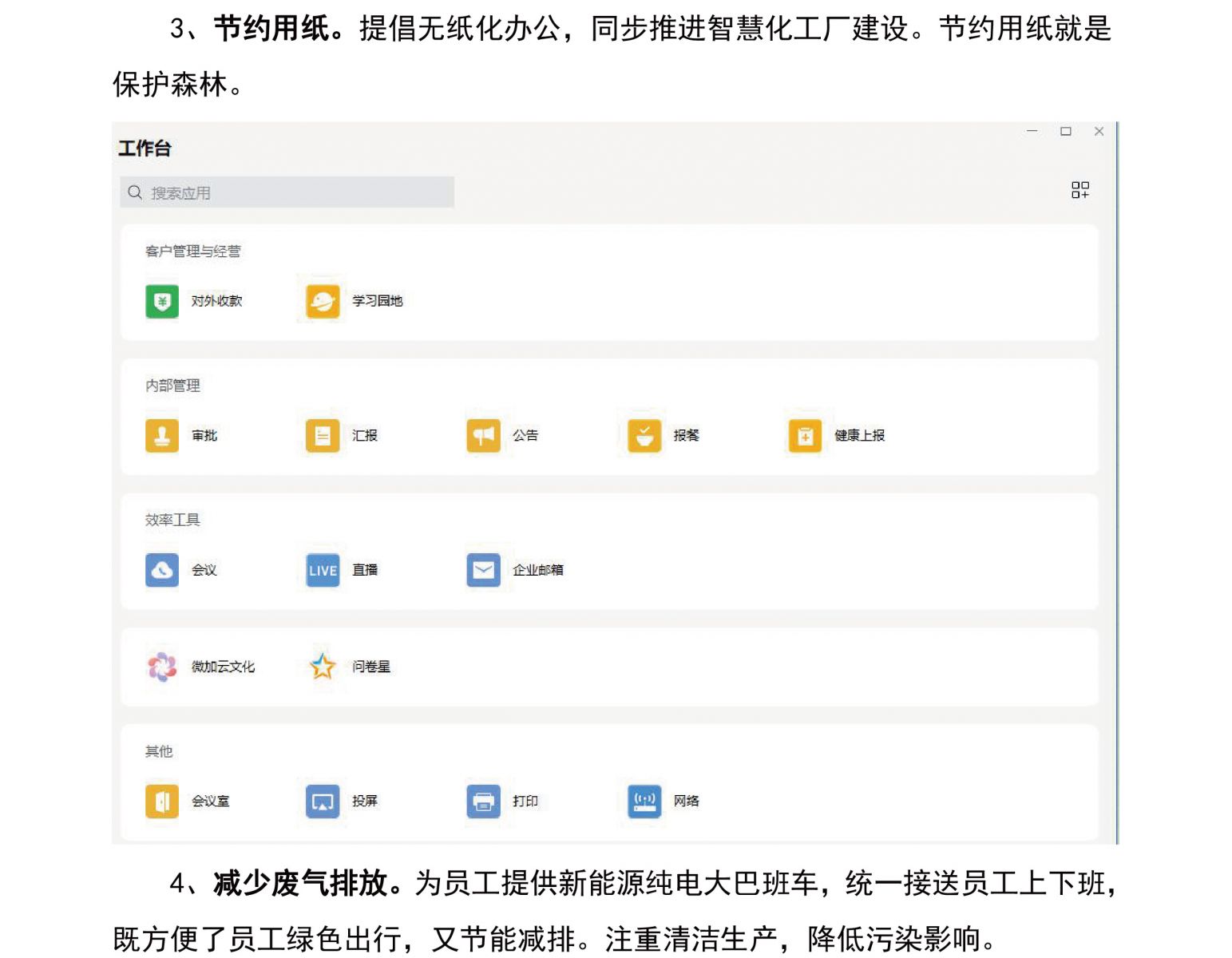Launch the 学习园地 learning app
Viewport: 1232px width, 958px height.
tap(323, 301)
